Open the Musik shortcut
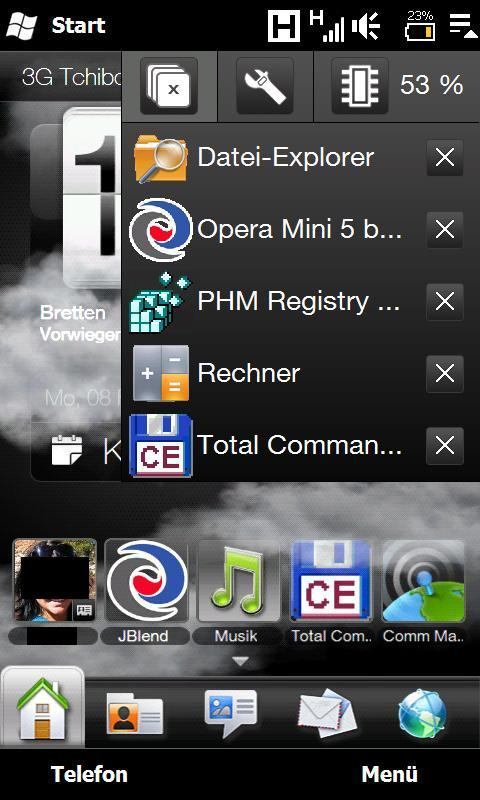480x800 pixels. 238,581
